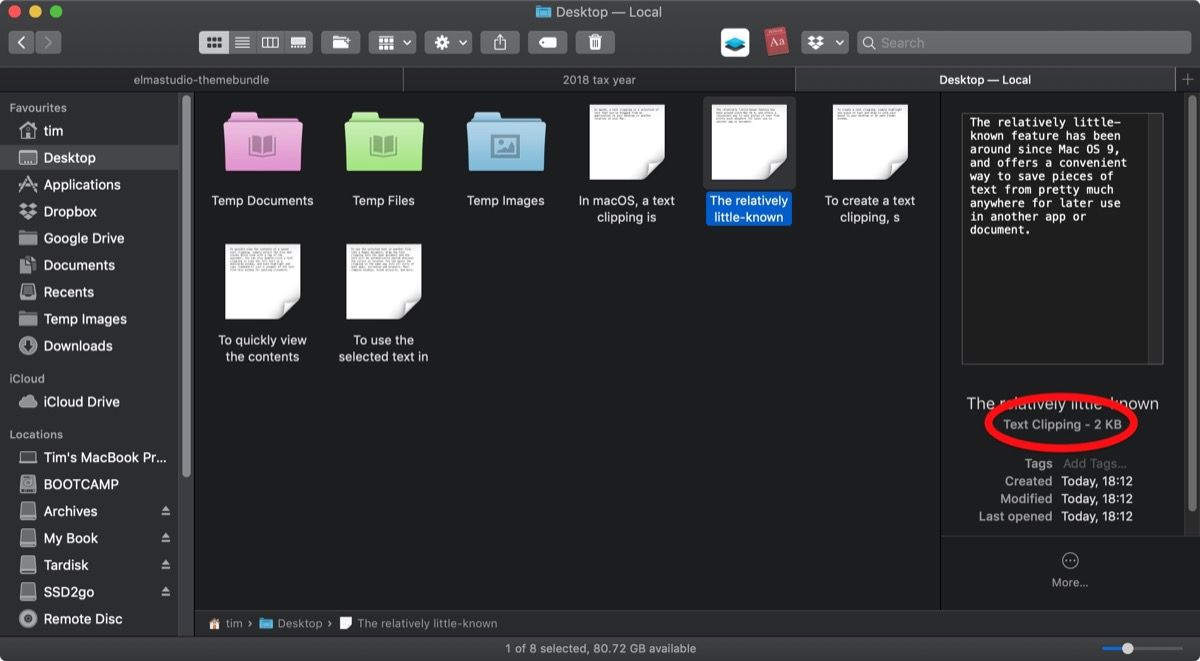Eject the SSD2go volume
1200x661 pixels.
click(166, 592)
